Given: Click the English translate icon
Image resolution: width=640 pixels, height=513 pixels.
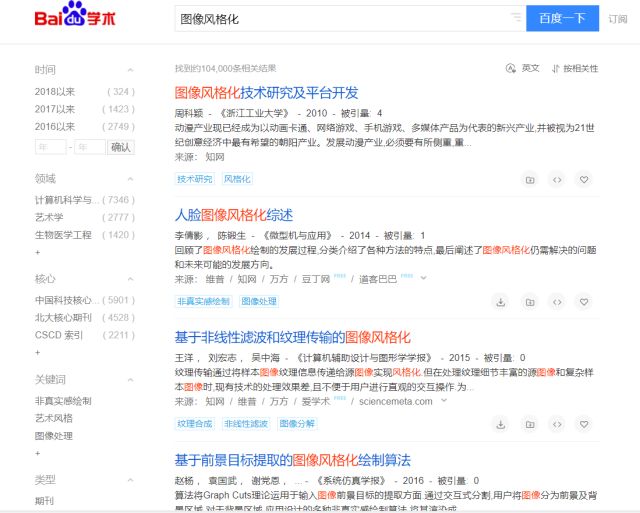Looking at the screenshot, I should click(511, 68).
